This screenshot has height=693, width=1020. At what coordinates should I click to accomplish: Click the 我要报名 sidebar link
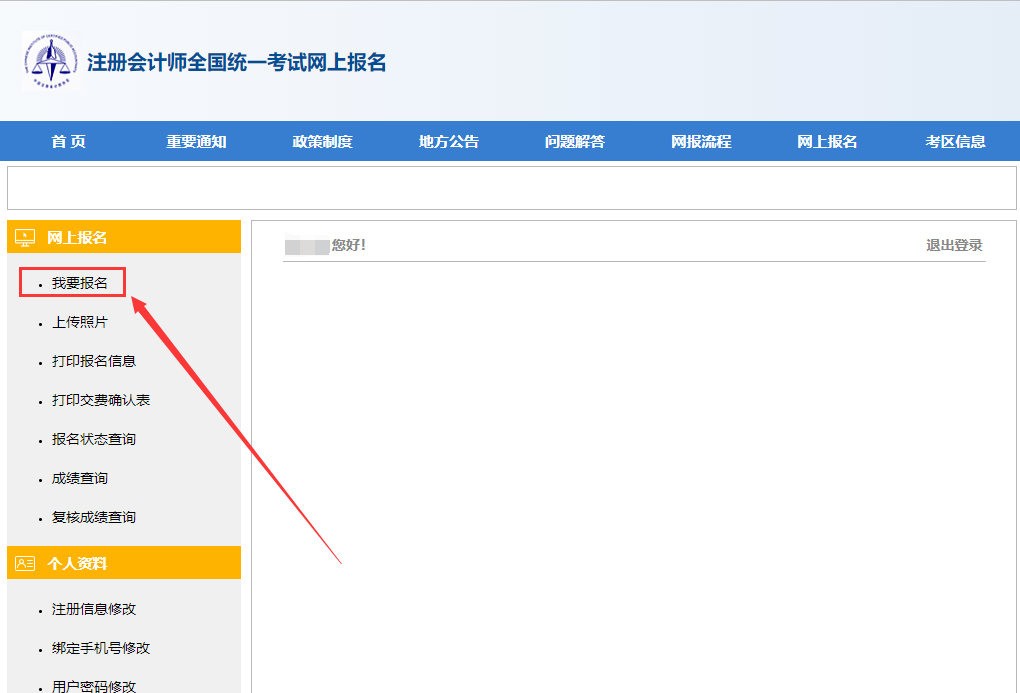[79, 283]
